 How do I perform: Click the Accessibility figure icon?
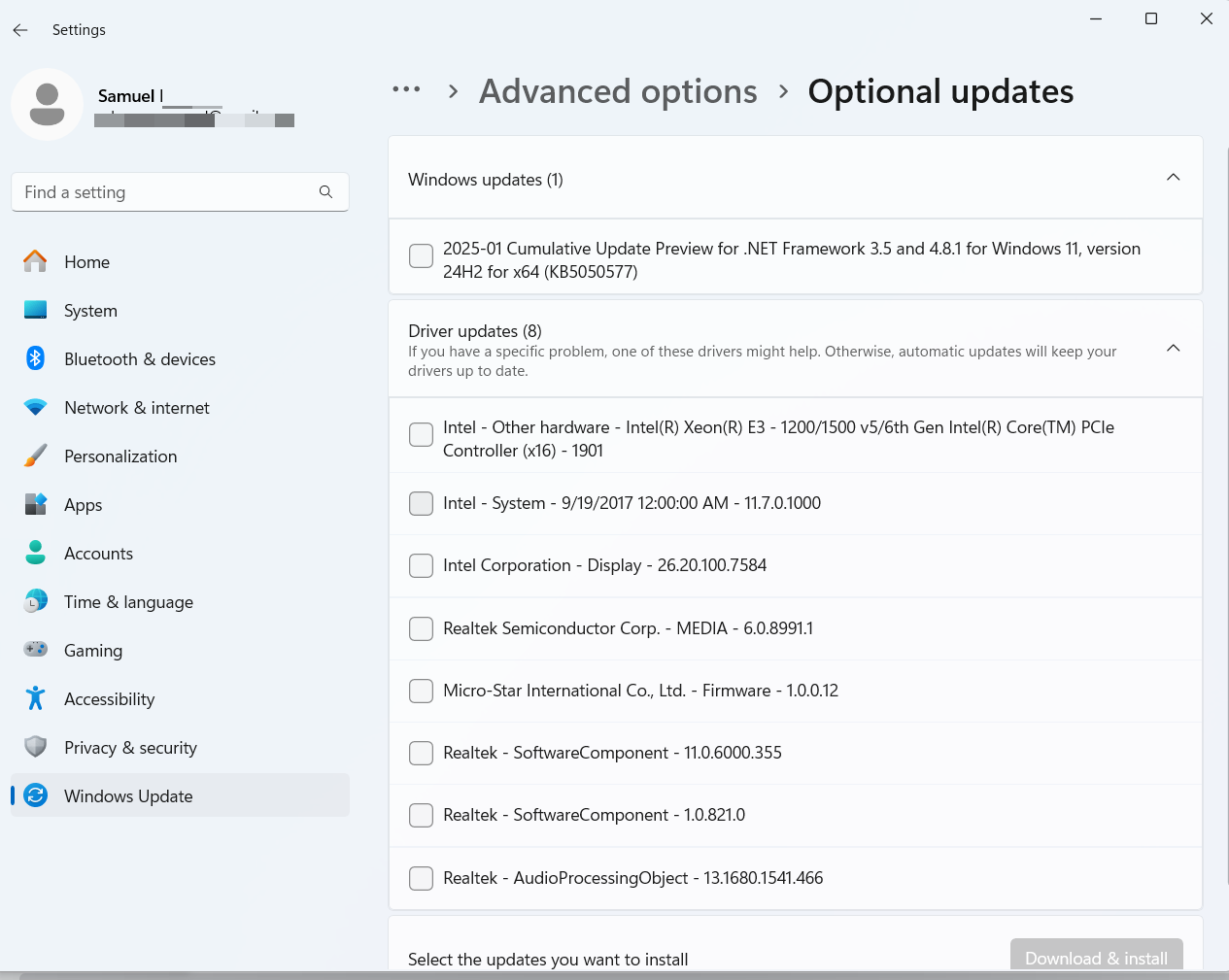(35, 698)
